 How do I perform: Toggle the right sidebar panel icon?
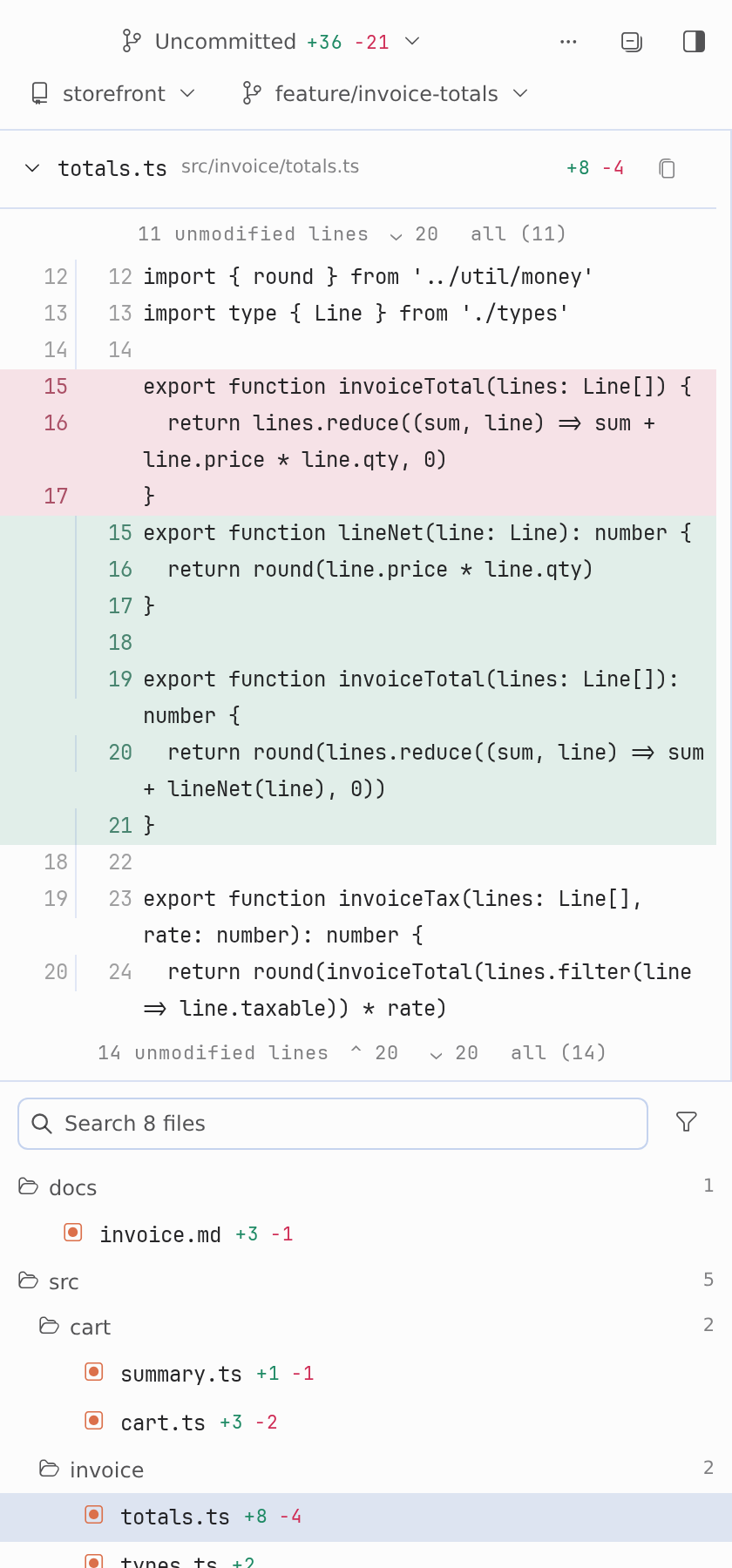click(x=695, y=42)
